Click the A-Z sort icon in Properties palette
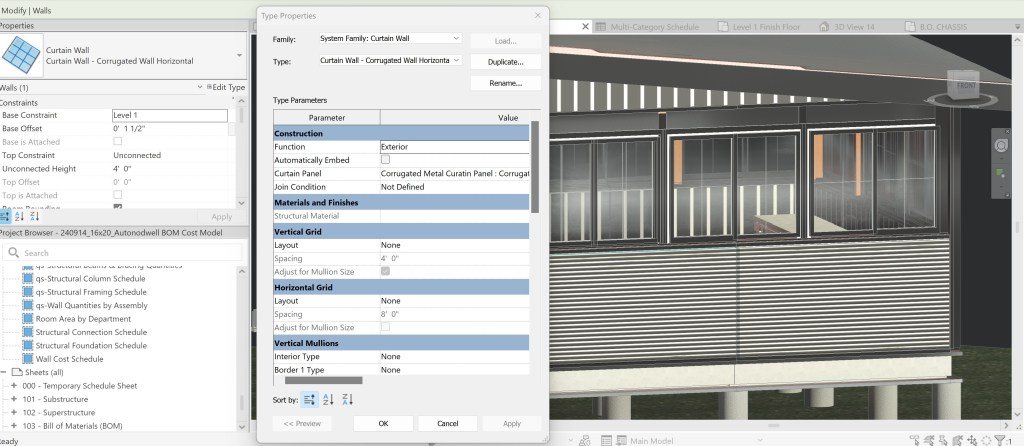This screenshot has width=1024, height=446. pyautogui.click(x=19, y=216)
